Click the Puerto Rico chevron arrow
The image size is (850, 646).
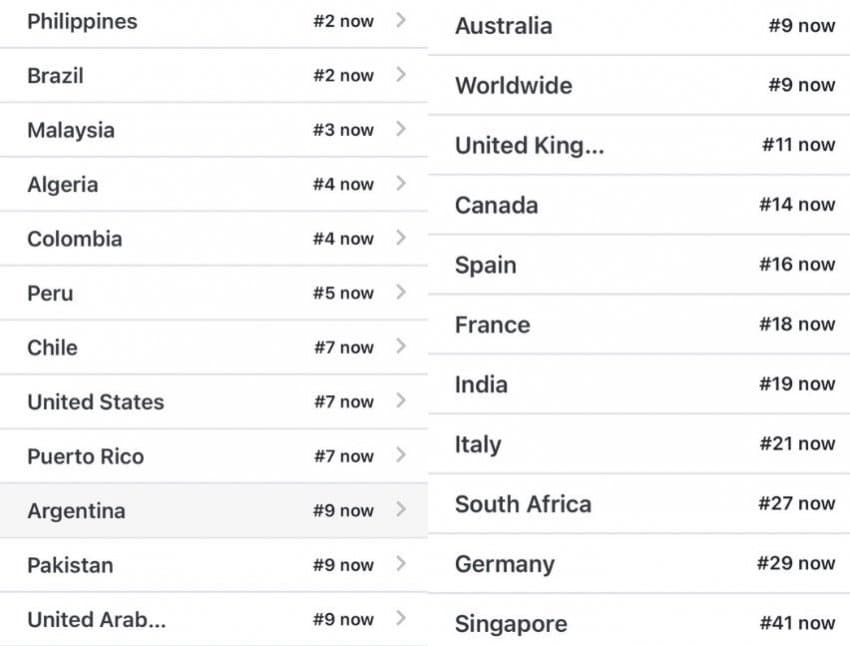click(401, 456)
